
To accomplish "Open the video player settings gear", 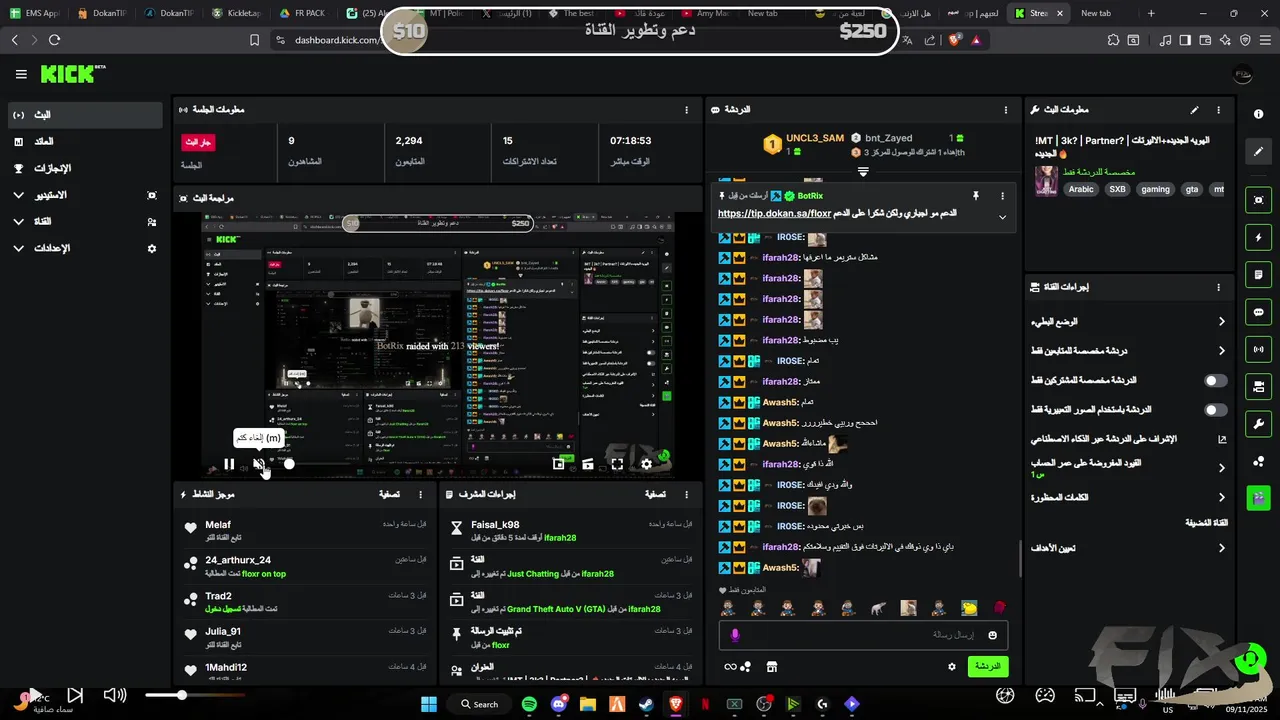I will (x=646, y=464).
